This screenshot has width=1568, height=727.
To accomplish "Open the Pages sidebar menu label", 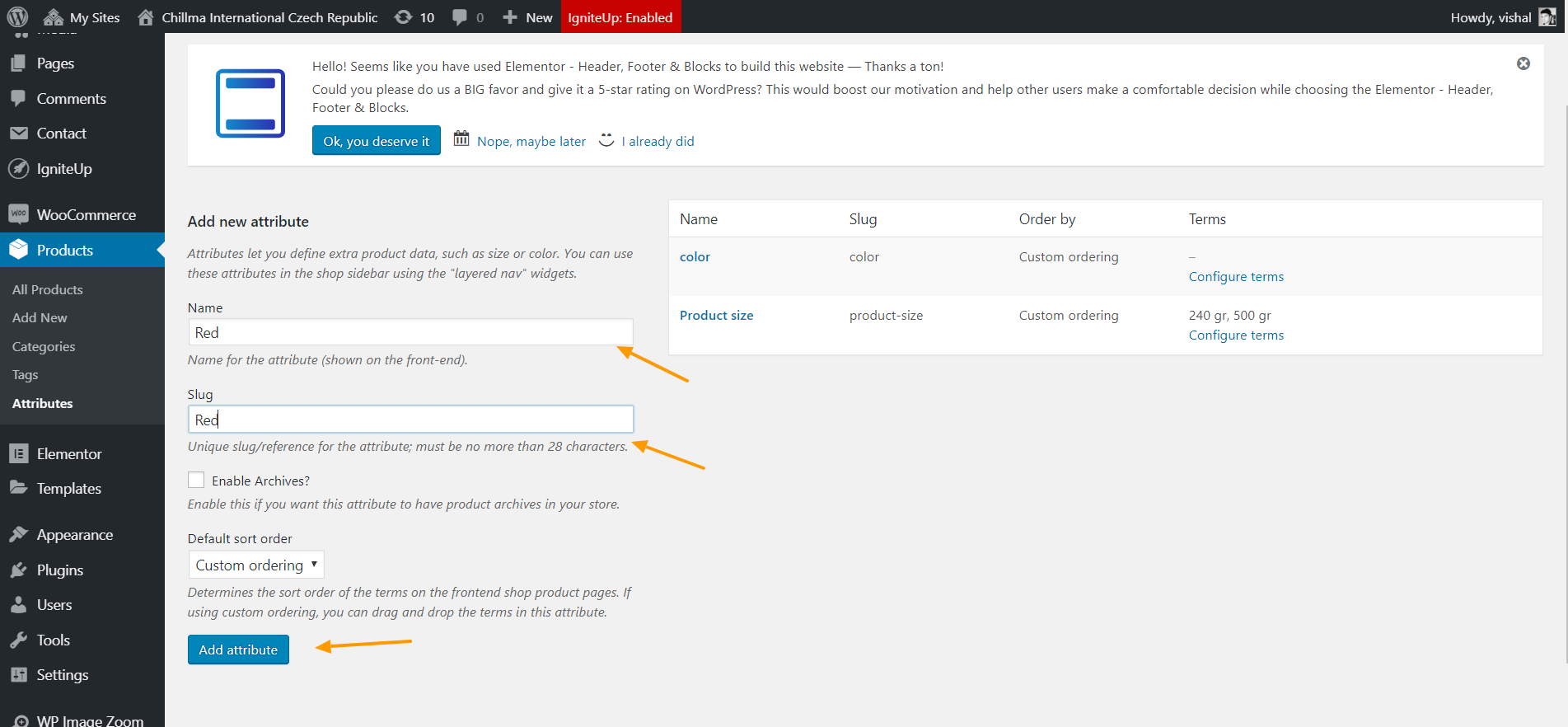I will [55, 63].
